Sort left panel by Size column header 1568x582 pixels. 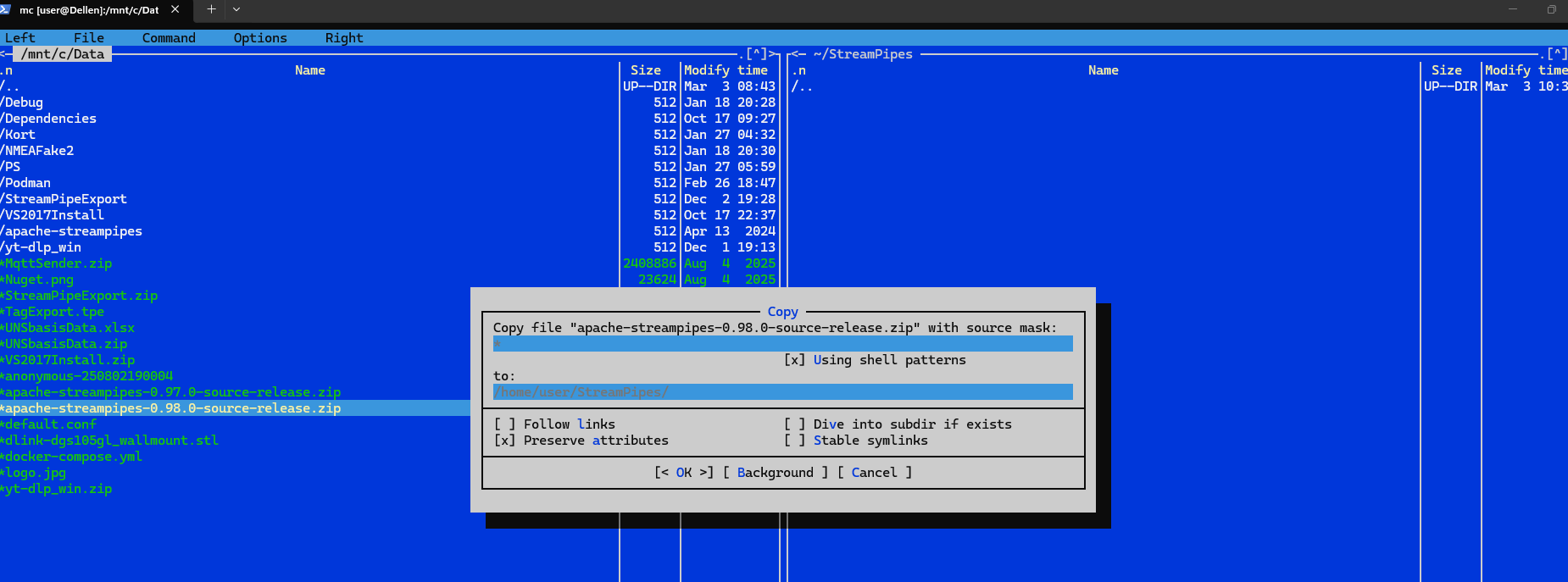645,70
